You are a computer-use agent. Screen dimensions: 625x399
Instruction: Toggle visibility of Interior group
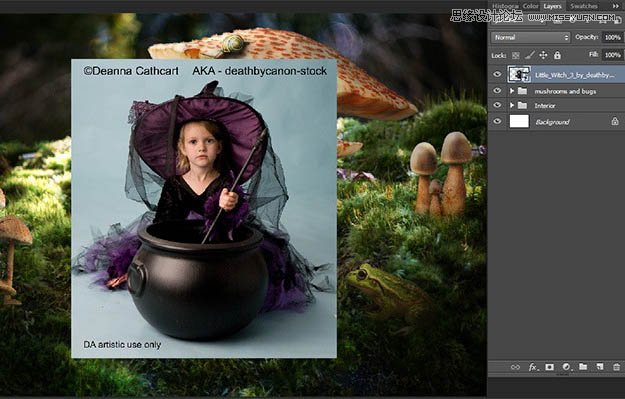point(497,105)
